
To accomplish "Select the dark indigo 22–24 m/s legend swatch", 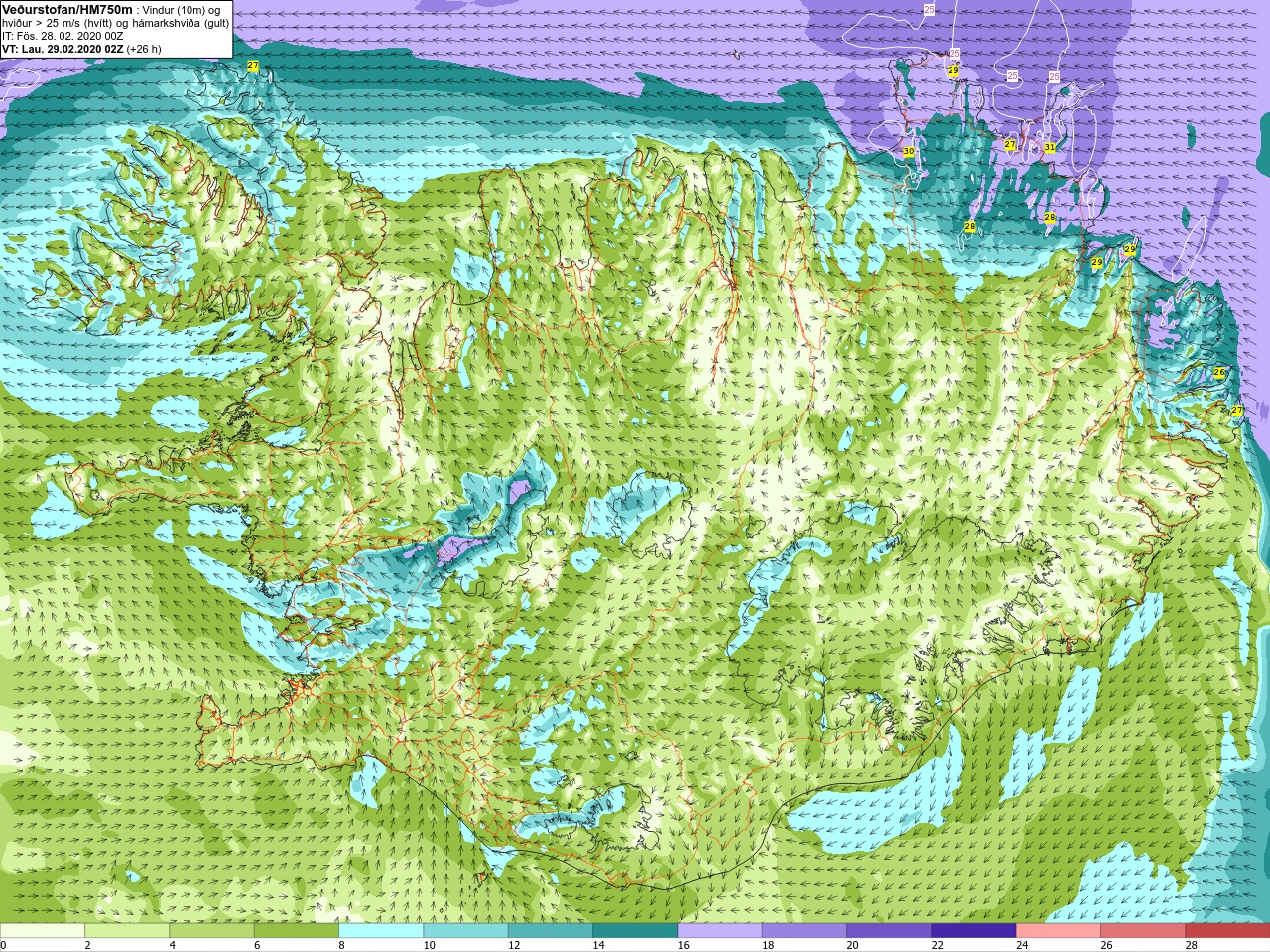I will click(973, 931).
